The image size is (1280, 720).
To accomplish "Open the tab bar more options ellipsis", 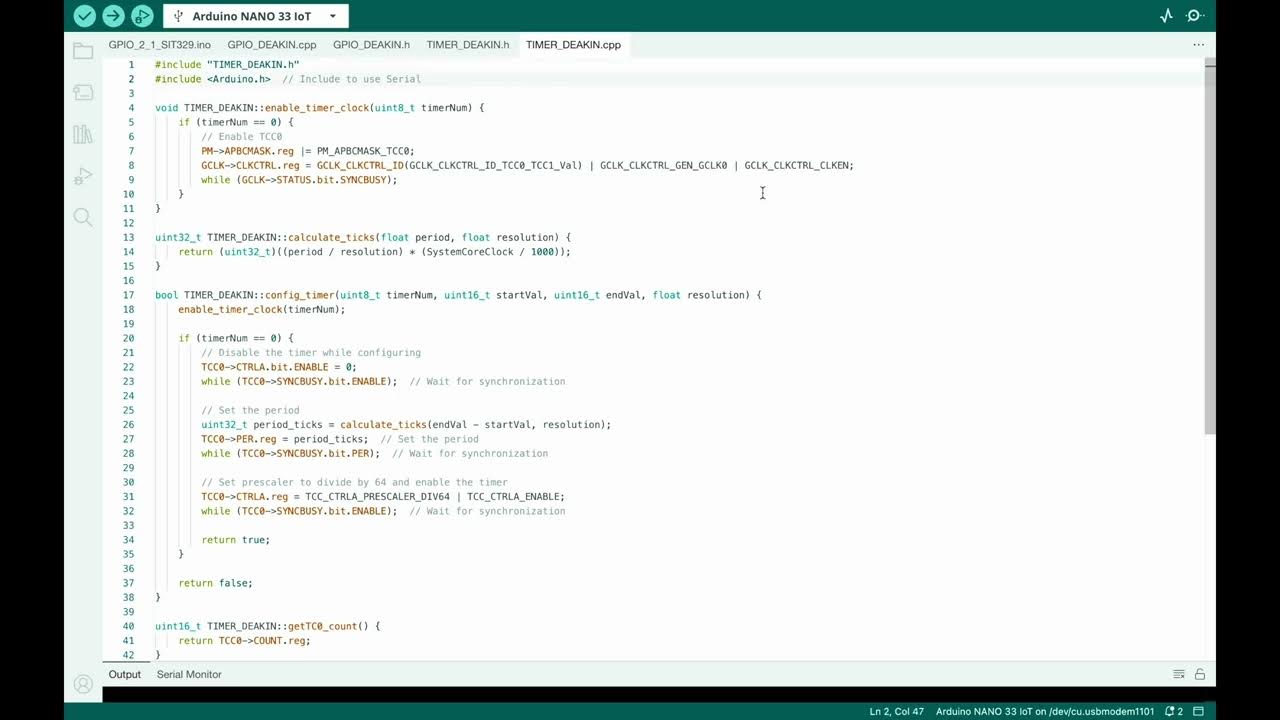I will (x=1198, y=45).
